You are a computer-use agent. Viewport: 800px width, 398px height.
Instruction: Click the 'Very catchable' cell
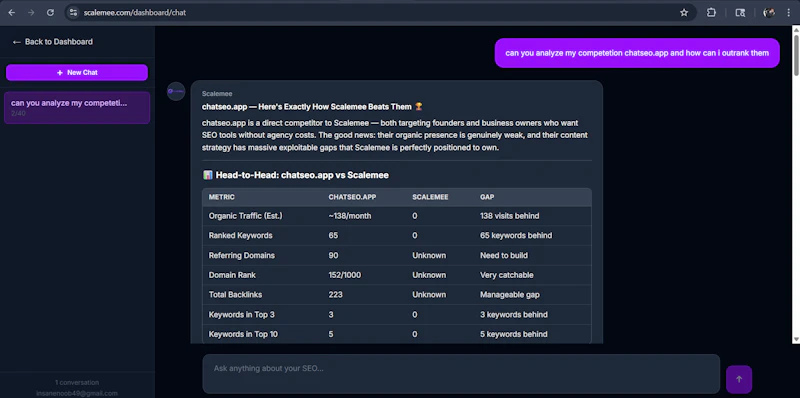click(507, 275)
